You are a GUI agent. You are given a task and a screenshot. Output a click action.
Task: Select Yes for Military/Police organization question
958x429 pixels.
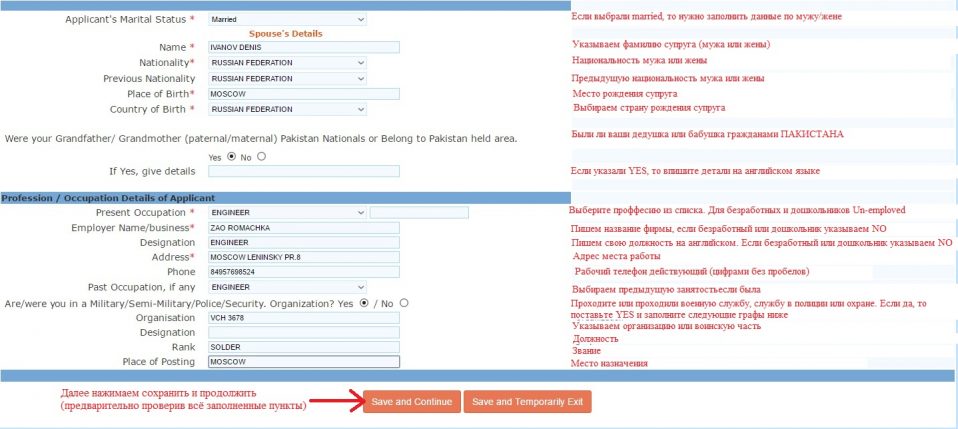click(364, 303)
